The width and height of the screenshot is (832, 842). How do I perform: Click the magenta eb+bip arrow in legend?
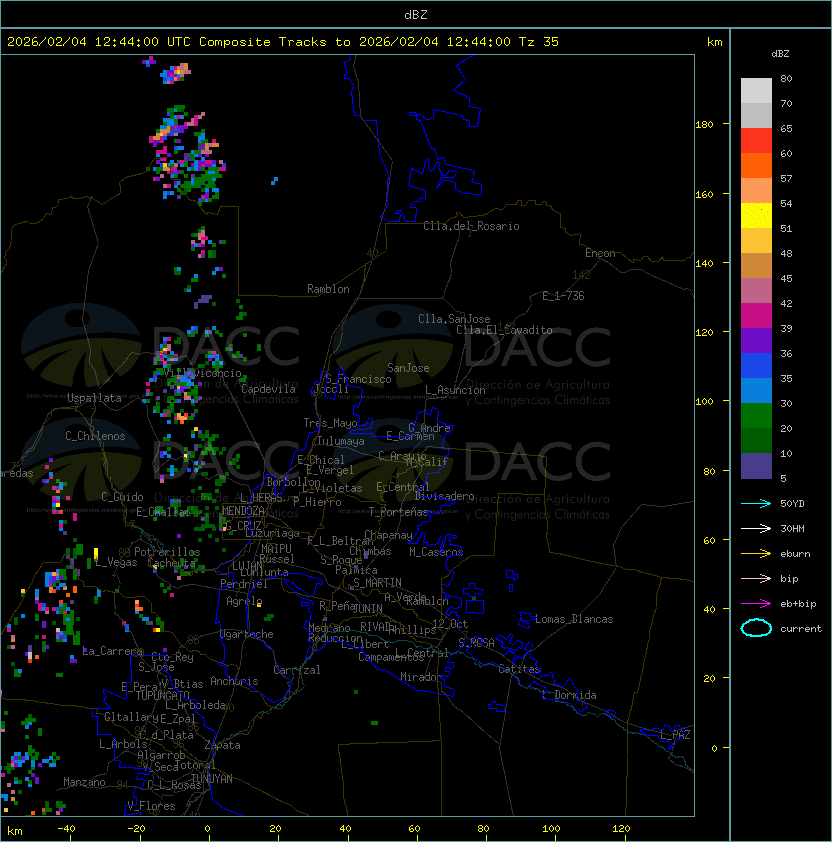point(756,604)
